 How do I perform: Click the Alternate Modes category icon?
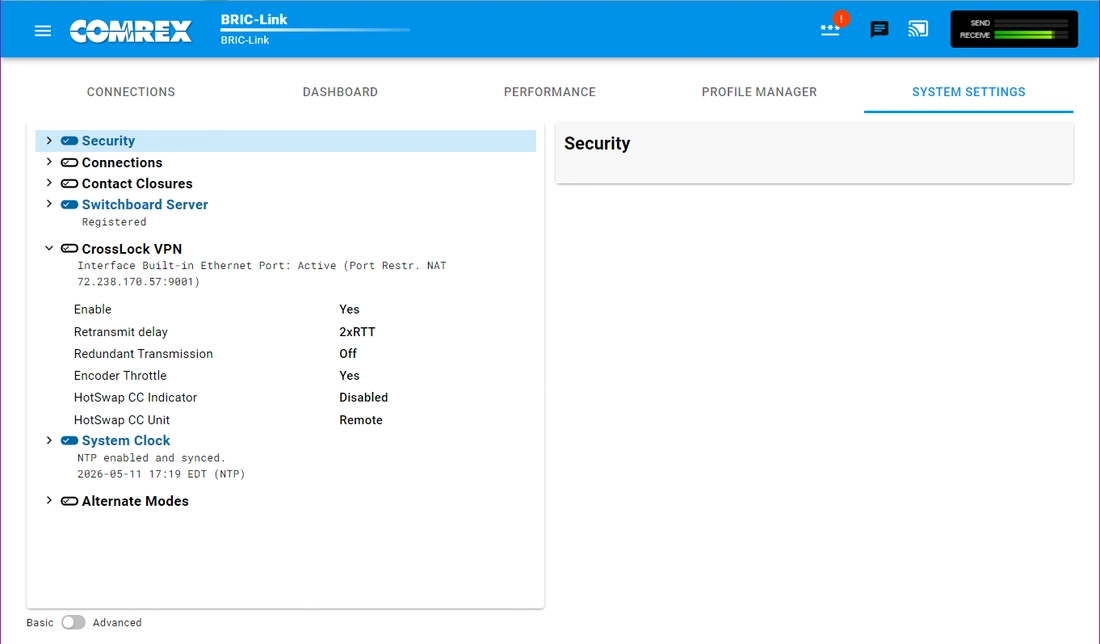click(x=69, y=501)
